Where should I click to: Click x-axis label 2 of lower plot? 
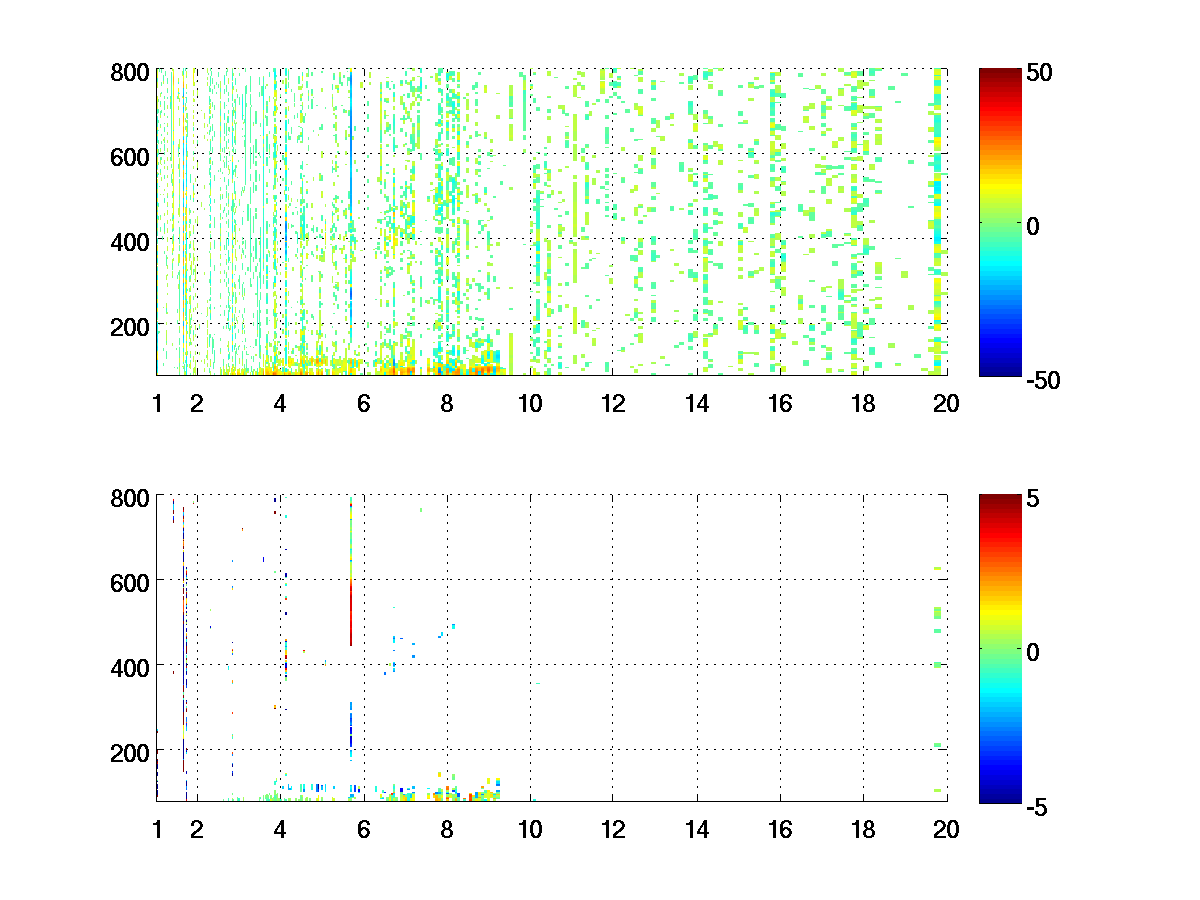point(197,829)
